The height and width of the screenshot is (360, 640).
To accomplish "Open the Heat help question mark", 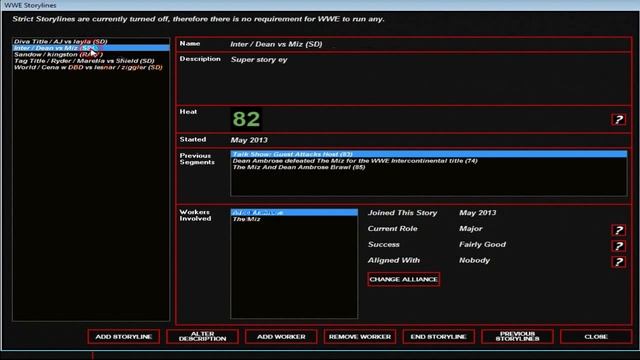I will click(618, 120).
